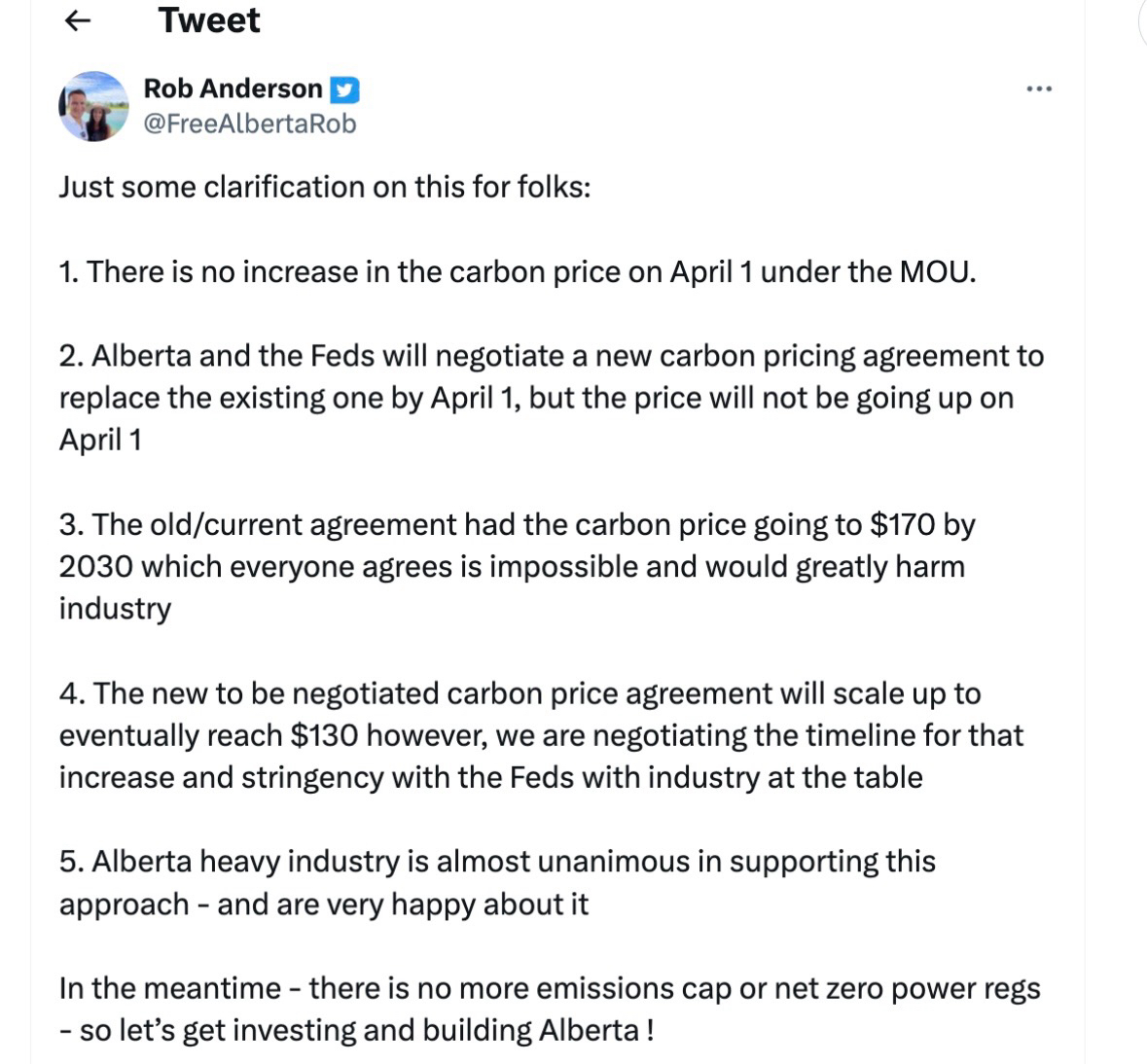
Task: Click the "Just some clarification" intro line
Action: tap(325, 186)
